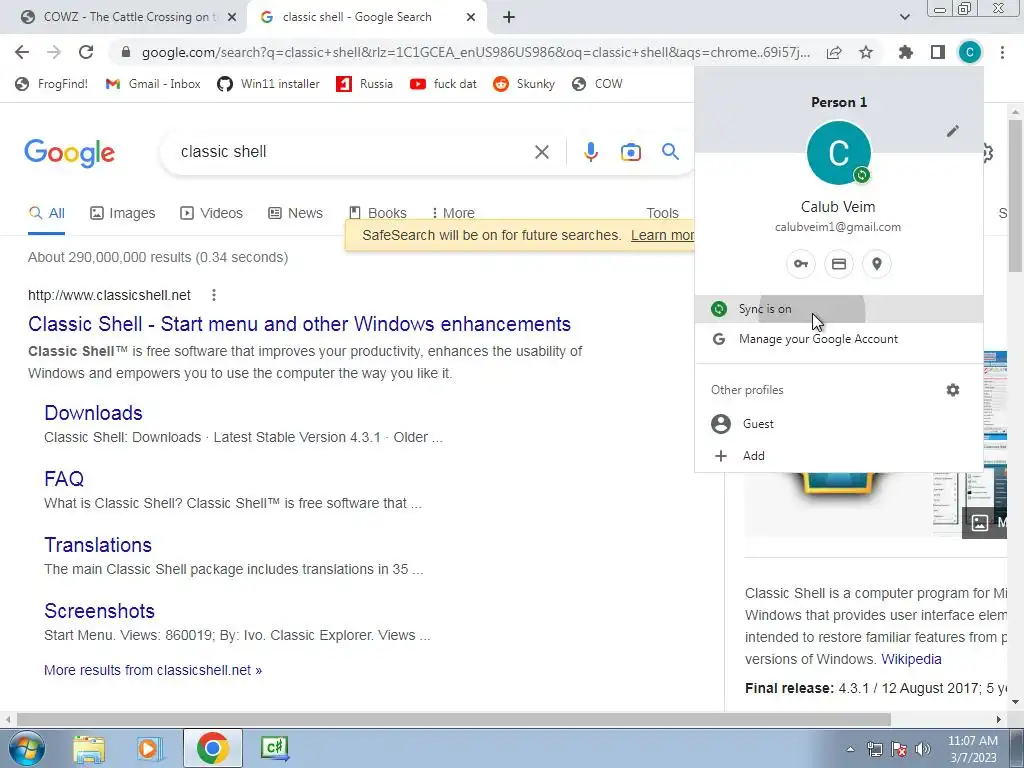Image resolution: width=1024 pixels, height=768 pixels.
Task: Search by voice microphone icon
Action: click(x=590, y=152)
